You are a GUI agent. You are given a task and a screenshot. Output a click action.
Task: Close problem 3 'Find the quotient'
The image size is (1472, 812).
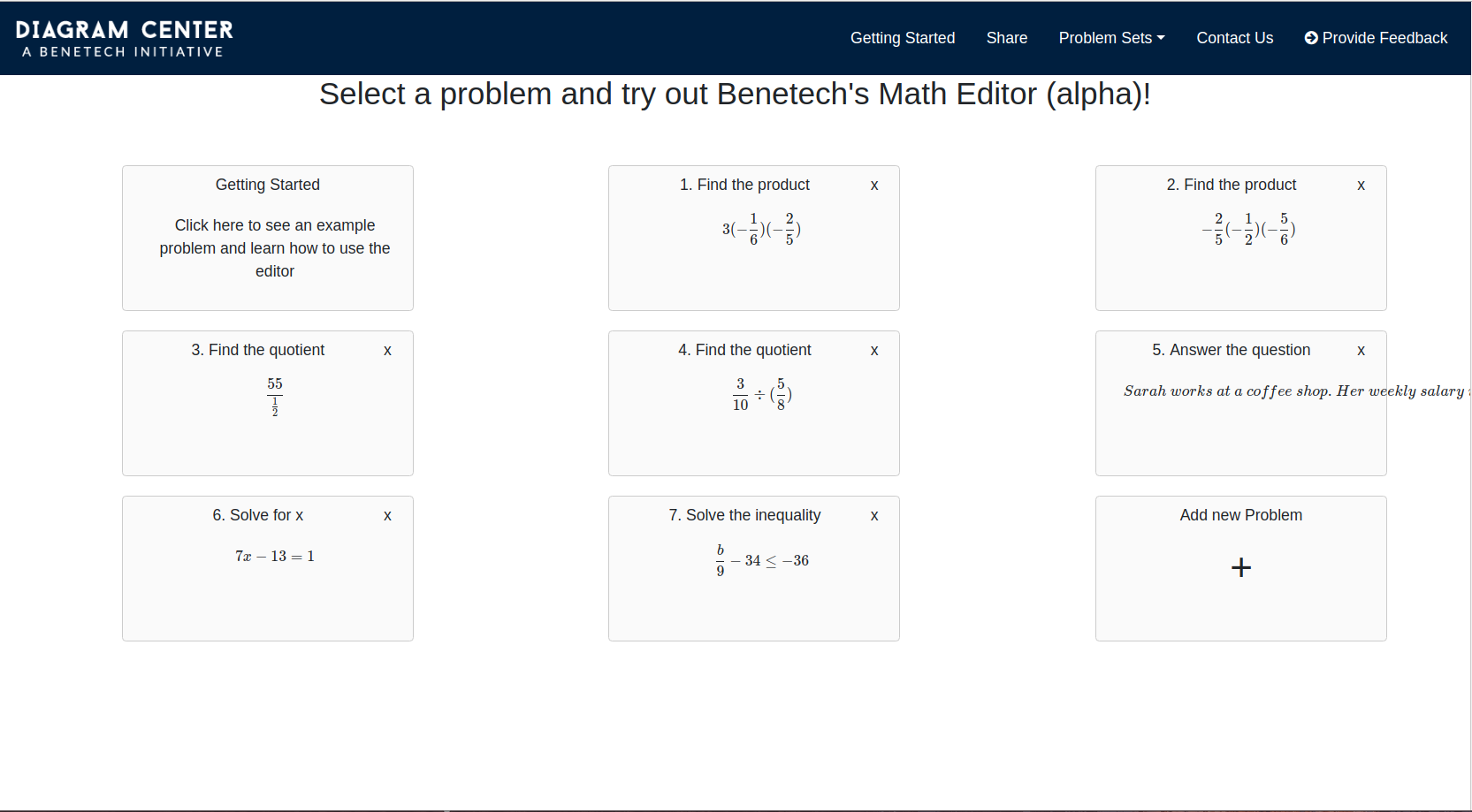387,350
